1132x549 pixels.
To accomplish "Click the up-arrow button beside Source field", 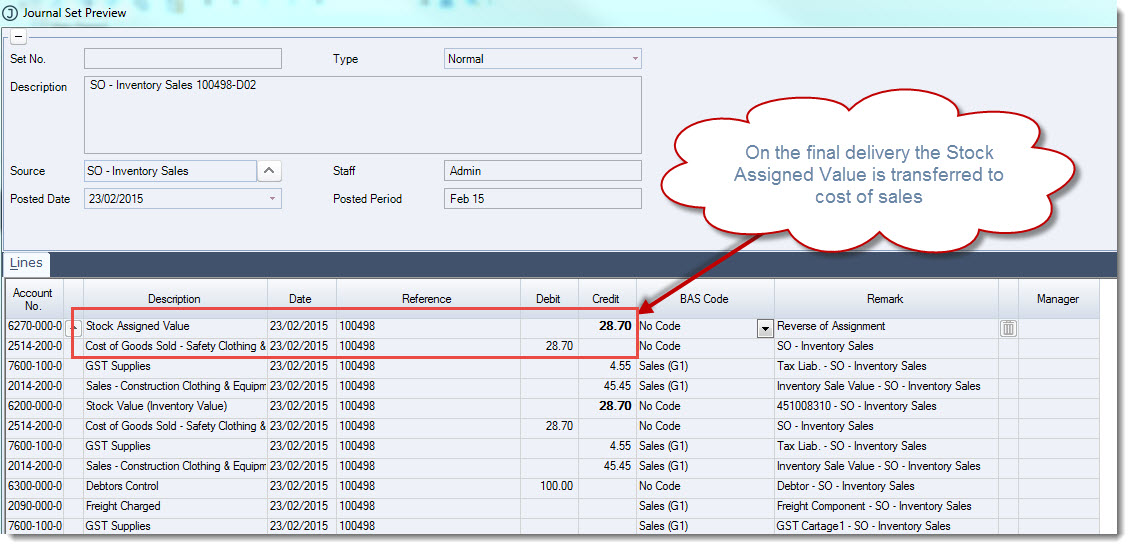I will tap(269, 170).
